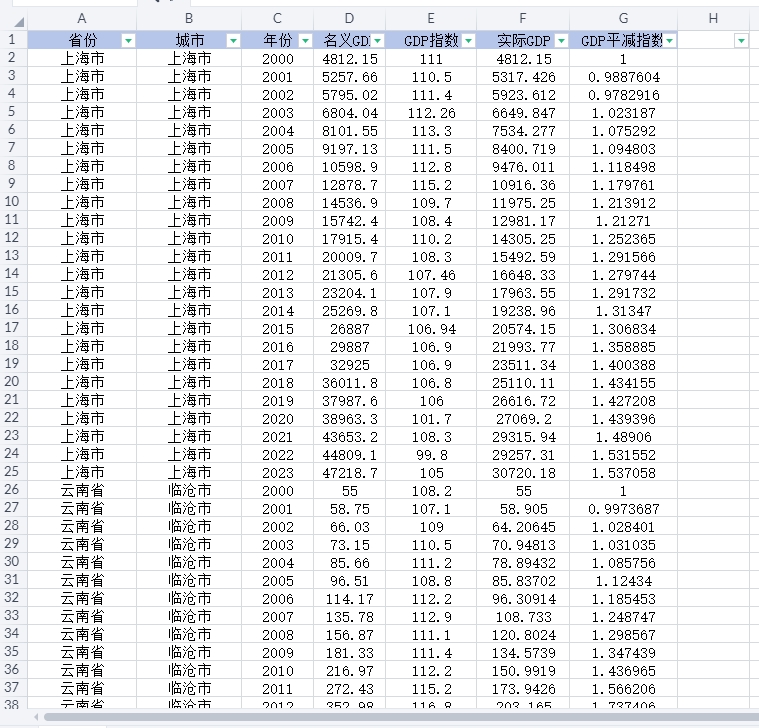Select column B header
The image size is (759, 728).
tap(189, 19)
